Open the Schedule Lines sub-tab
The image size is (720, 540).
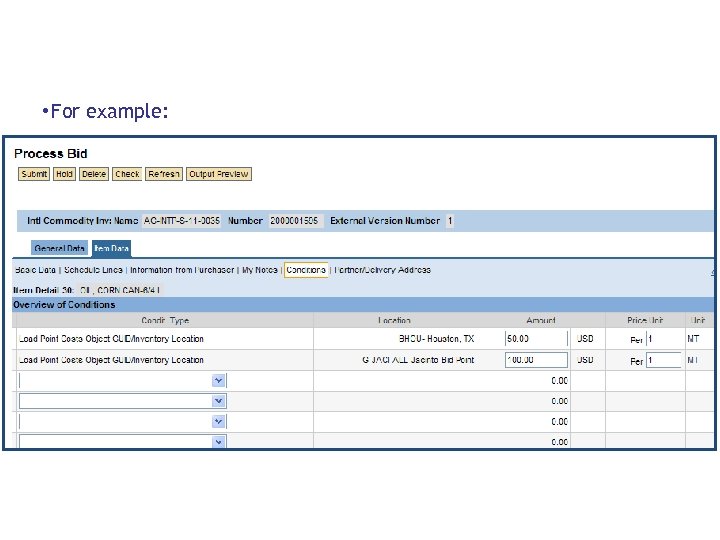tap(93, 270)
